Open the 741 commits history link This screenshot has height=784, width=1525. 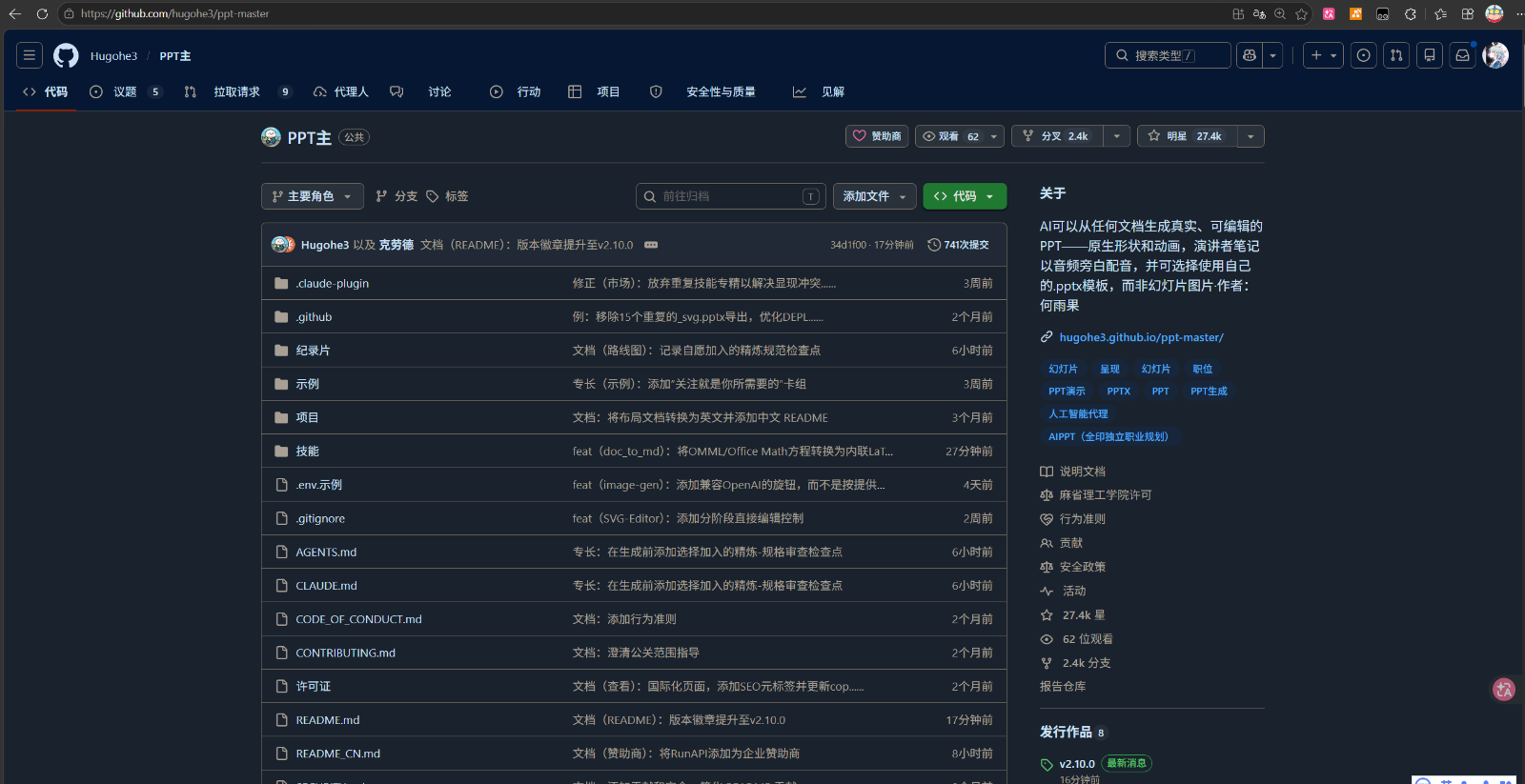[959, 245]
